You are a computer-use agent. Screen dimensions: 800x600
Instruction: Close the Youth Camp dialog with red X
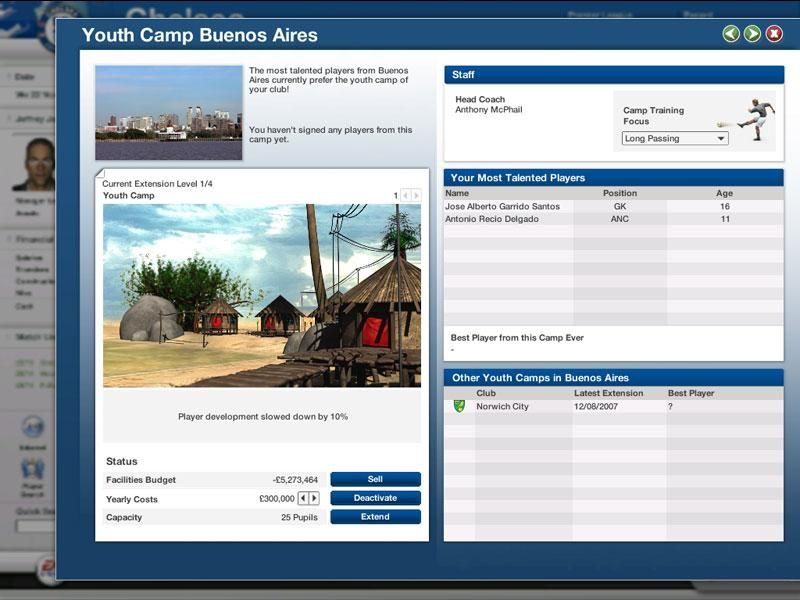tap(774, 34)
